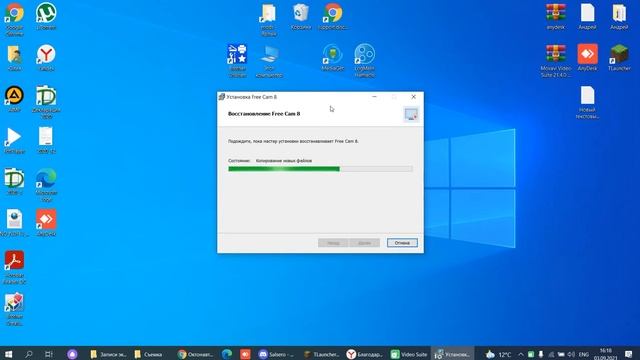Screen dimensions: 640x360
Task: Switch to the Discord Salsero taskbar item
Action: pos(276,354)
